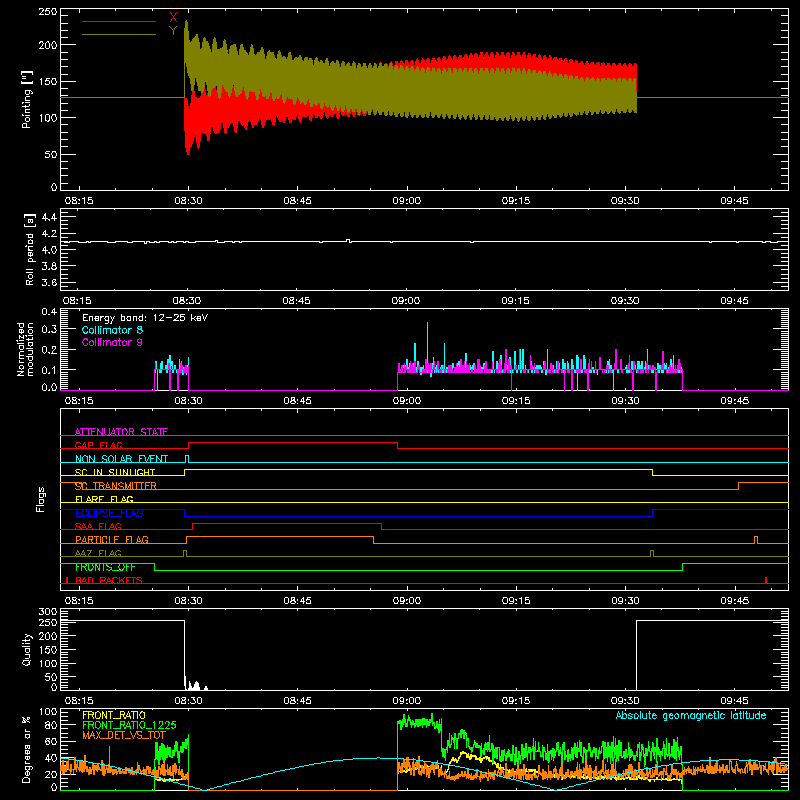Click the 0.4 value on modulation axis
The width and height of the screenshot is (800, 800).
(x=49, y=311)
